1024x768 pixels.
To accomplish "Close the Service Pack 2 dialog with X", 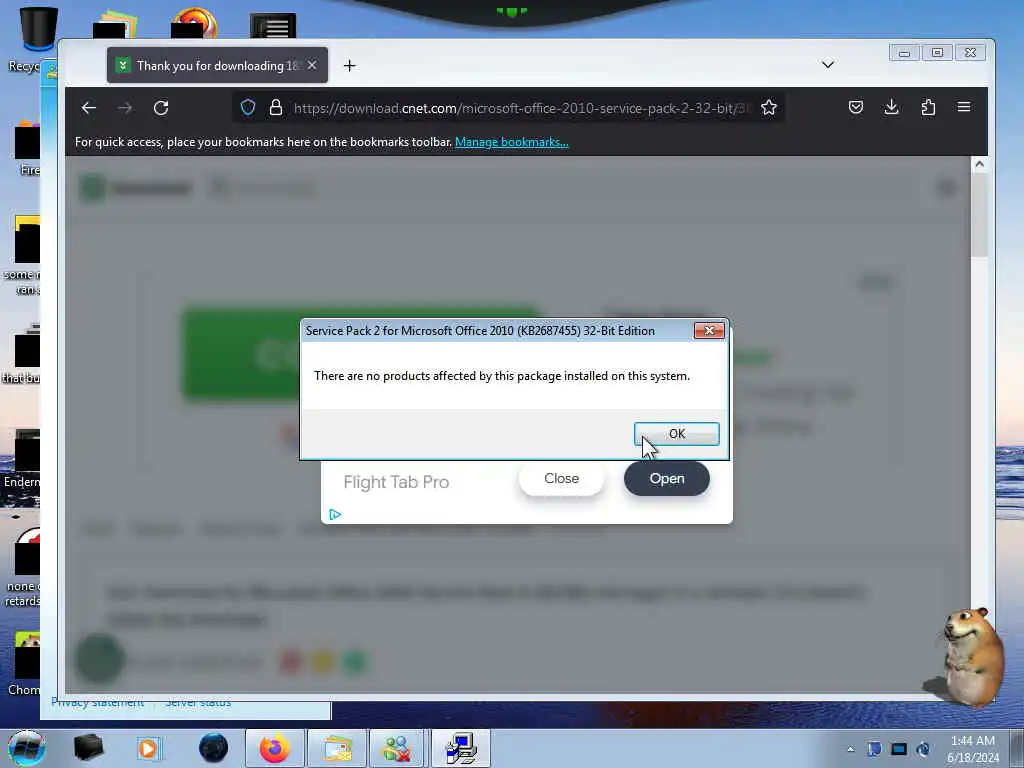I will [709, 330].
